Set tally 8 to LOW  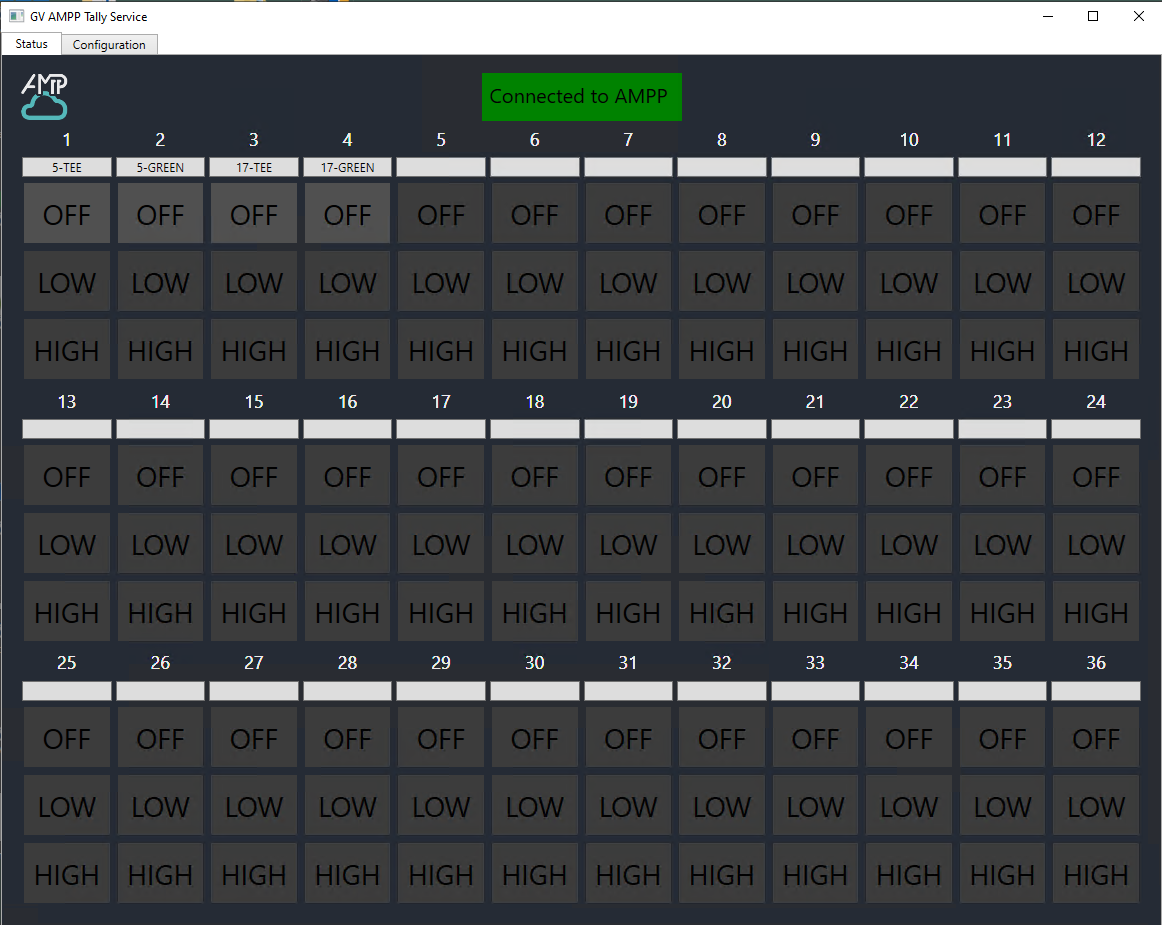click(722, 281)
